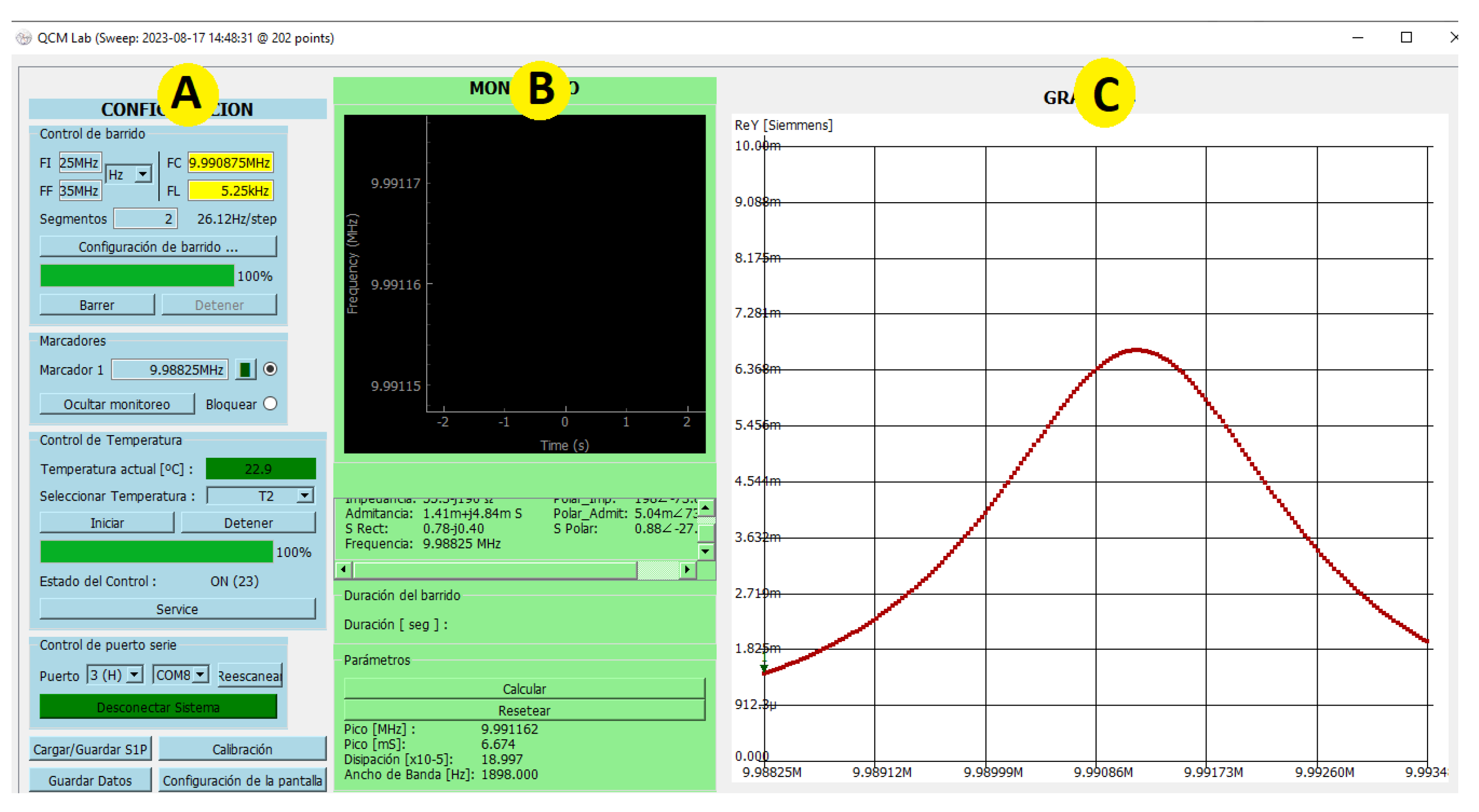The width and height of the screenshot is (1479, 812).
Task: Click Desconectar Sistema green button
Action: (x=158, y=707)
